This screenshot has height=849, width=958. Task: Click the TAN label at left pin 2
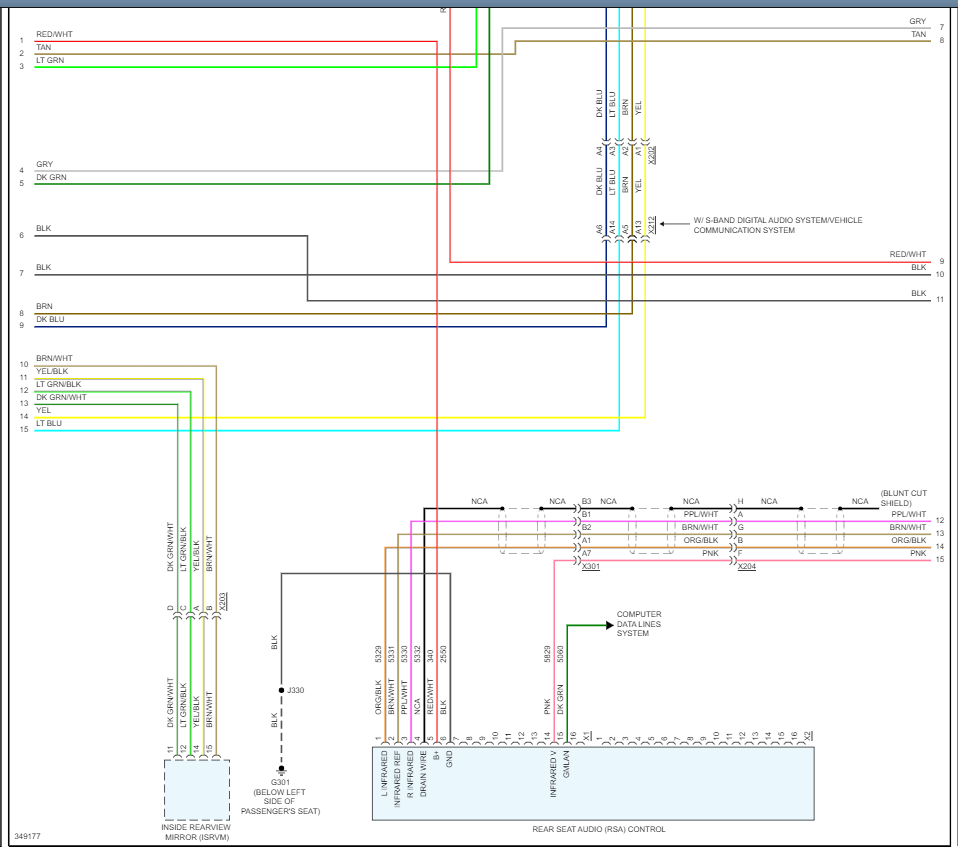(43, 47)
